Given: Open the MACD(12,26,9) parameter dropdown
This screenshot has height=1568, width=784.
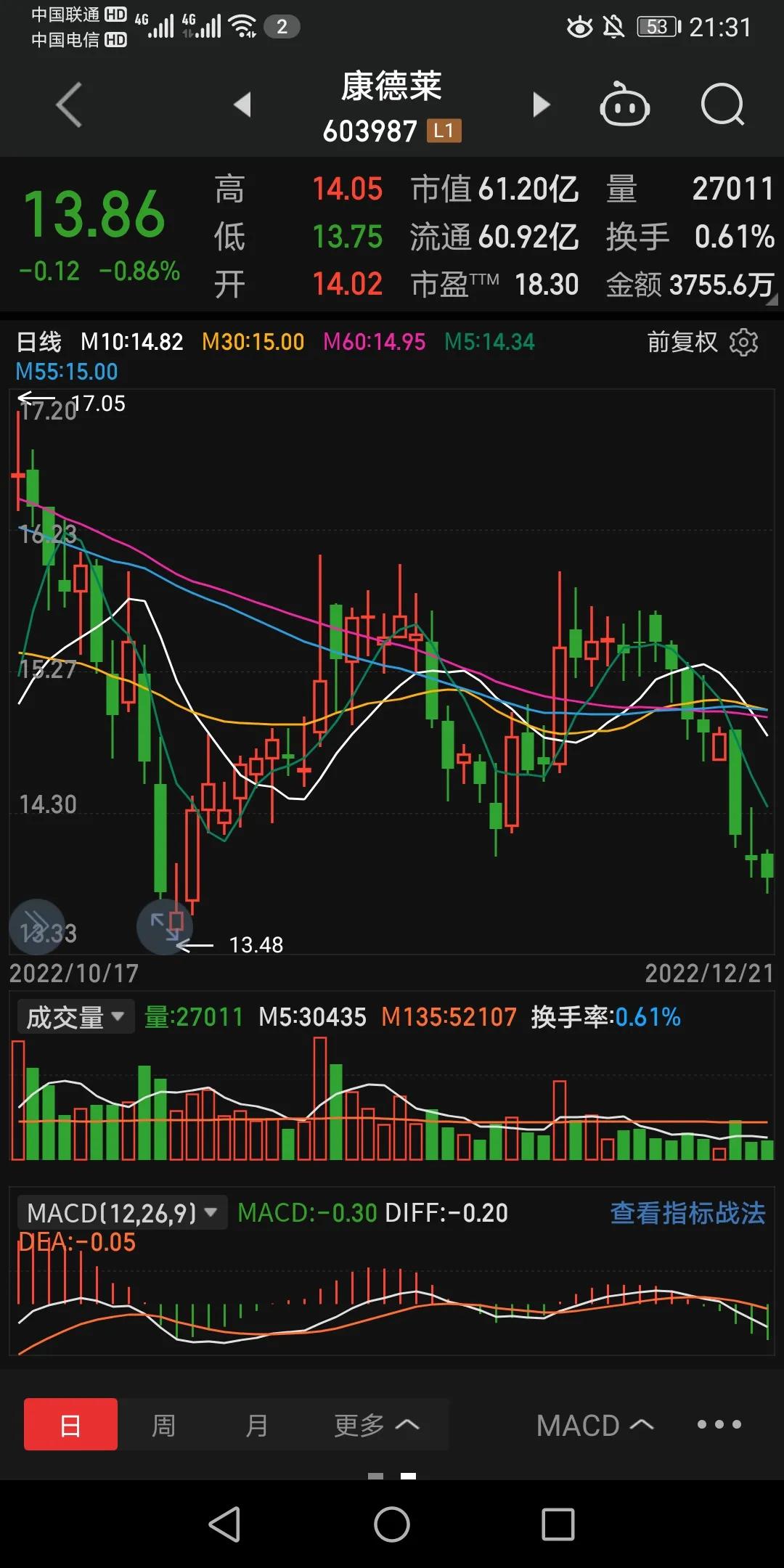Looking at the screenshot, I should 122,1212.
